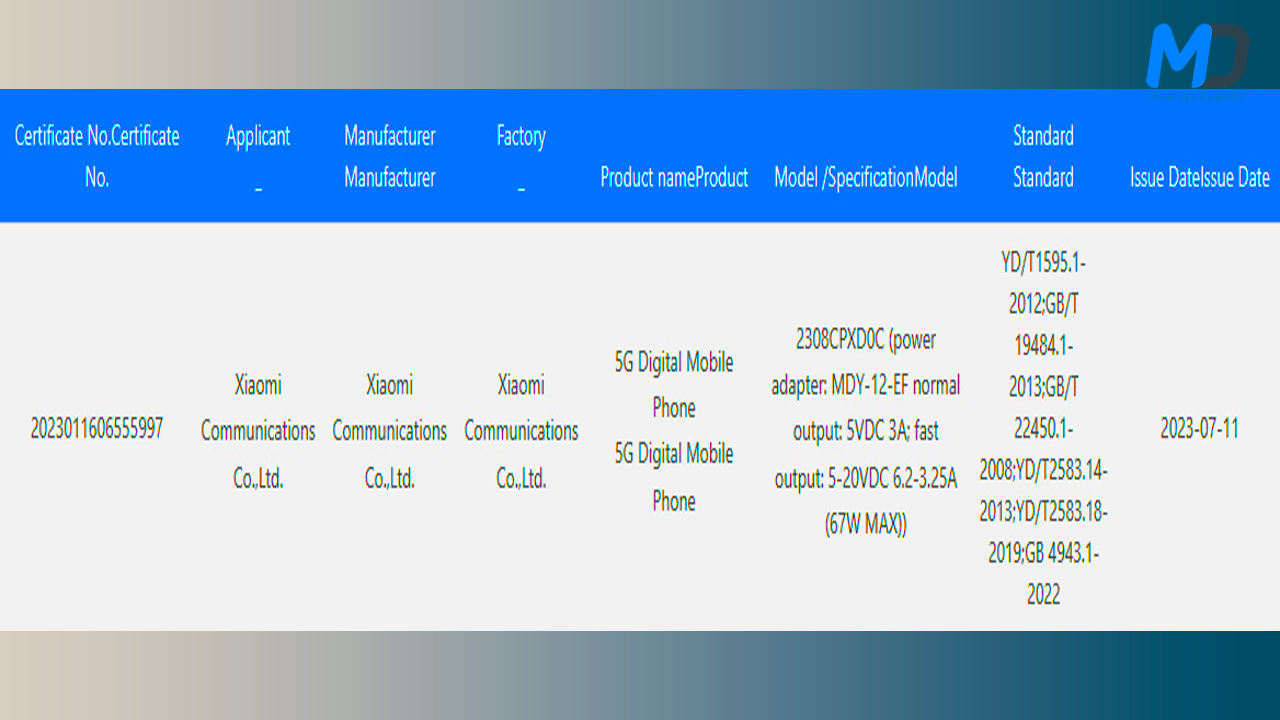Select the 67W MAX specification text
Viewport: 1280px width, 720px height.
(x=865, y=524)
